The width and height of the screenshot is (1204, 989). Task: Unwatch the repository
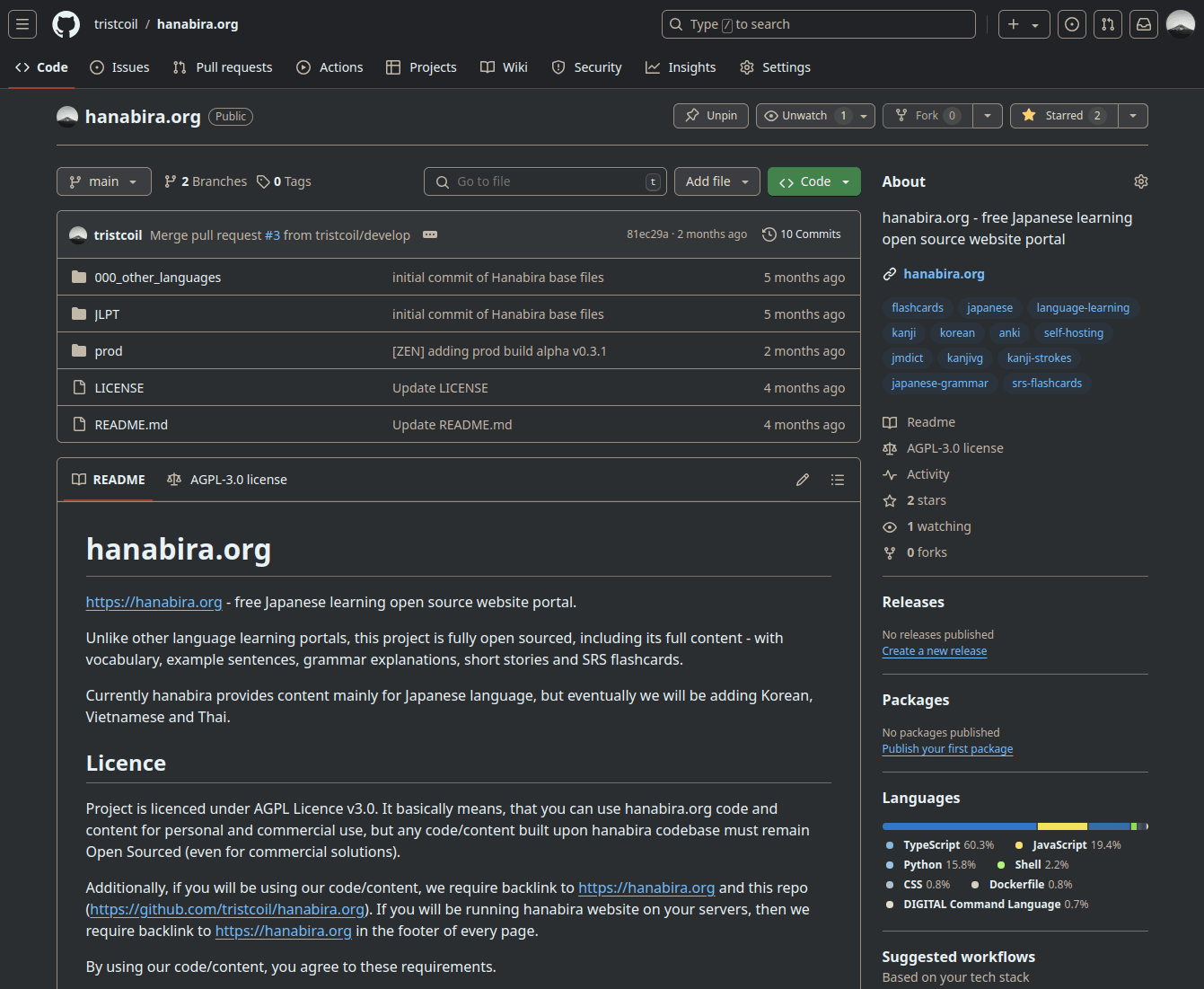[804, 115]
